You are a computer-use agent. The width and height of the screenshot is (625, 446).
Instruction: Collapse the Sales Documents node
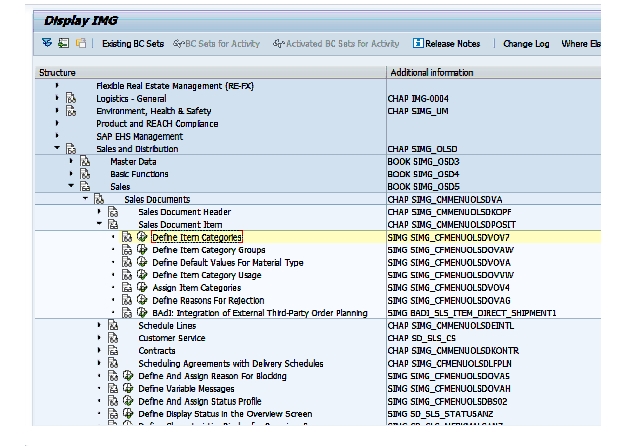[85, 198]
